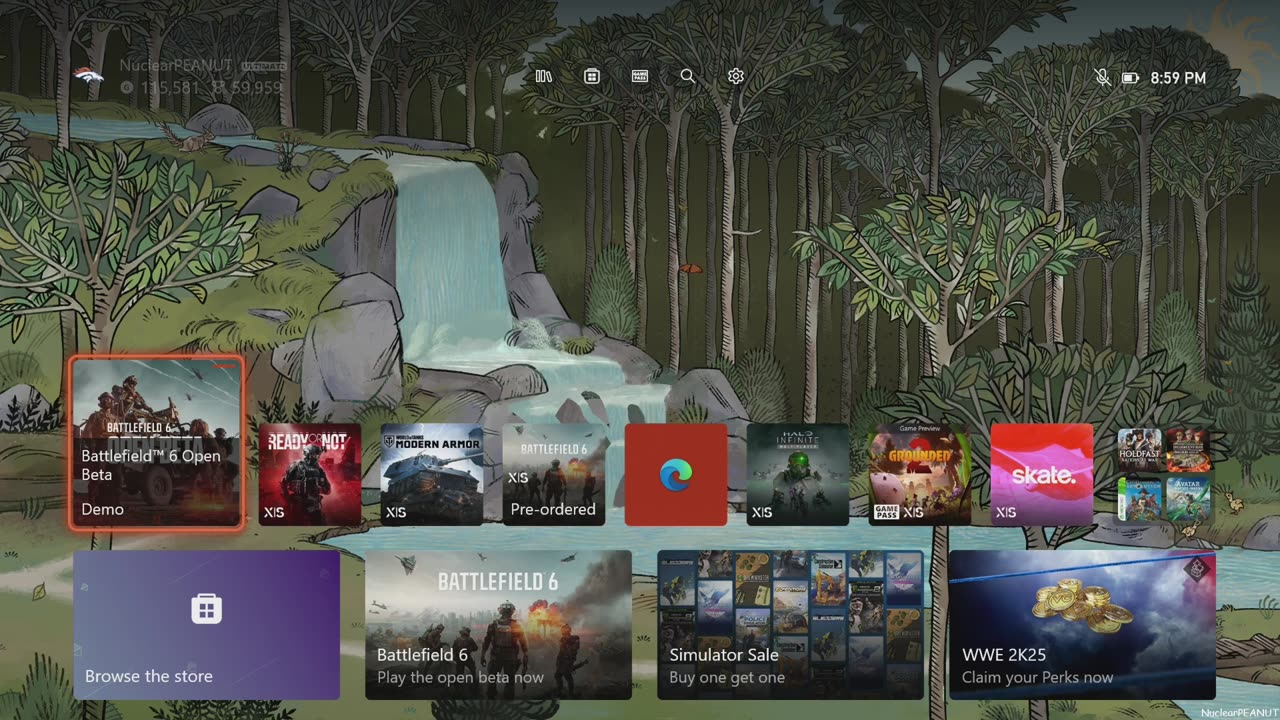Open the Game Pass icon in top bar

pos(640,76)
